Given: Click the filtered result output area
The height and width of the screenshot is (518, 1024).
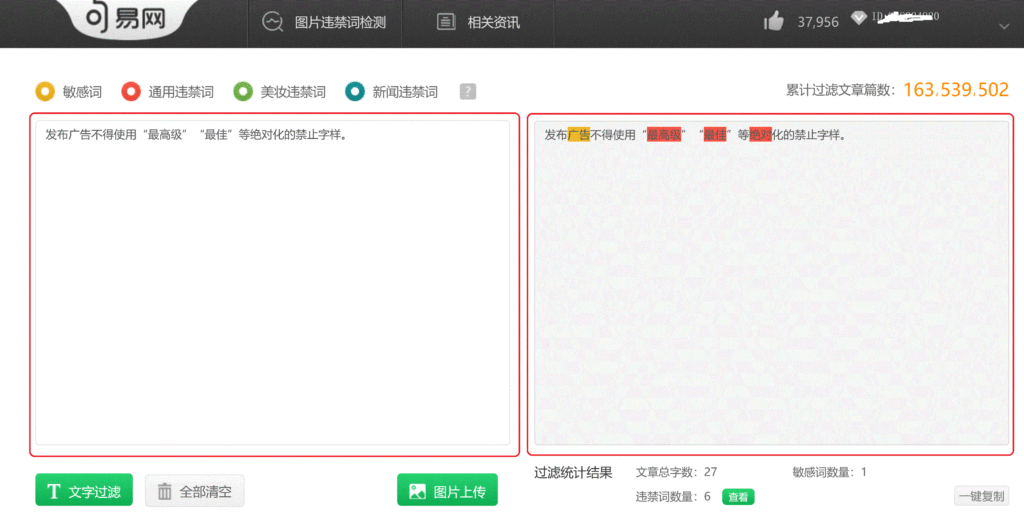Looking at the screenshot, I should 771,282.
